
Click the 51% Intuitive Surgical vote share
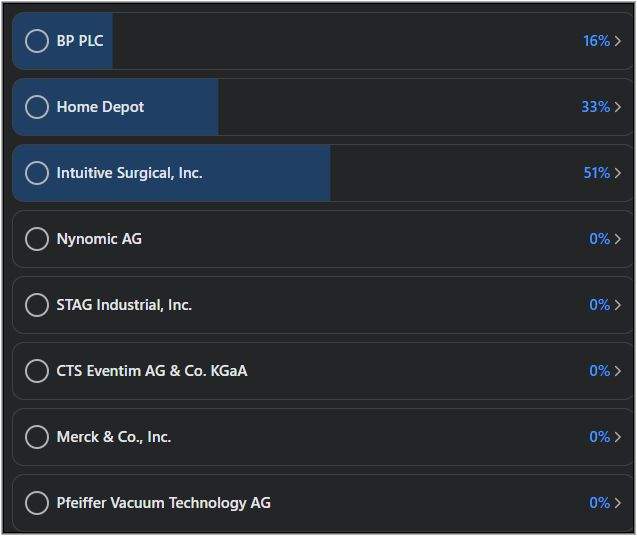[596, 173]
